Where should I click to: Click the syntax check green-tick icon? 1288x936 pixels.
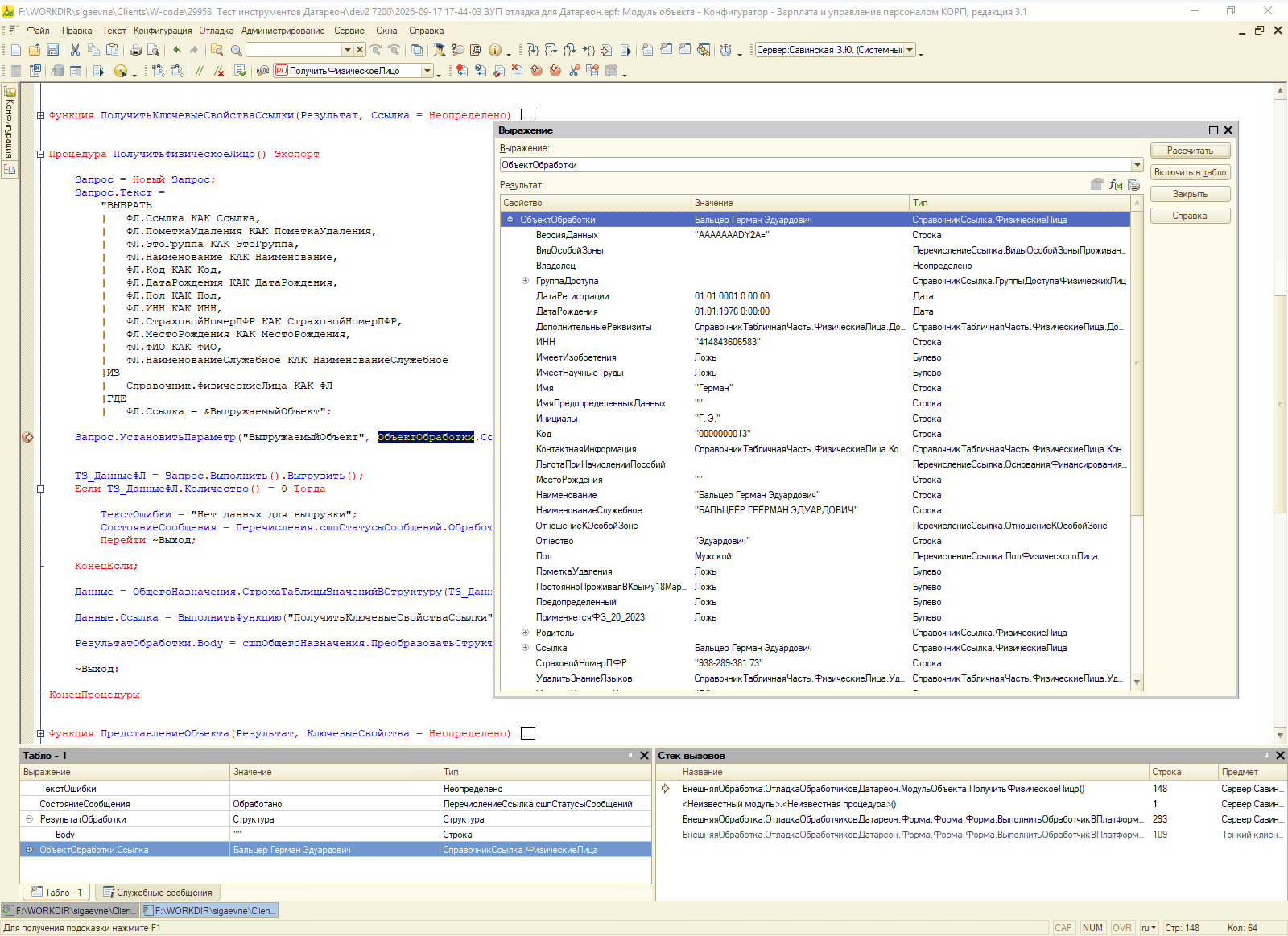pos(240,71)
